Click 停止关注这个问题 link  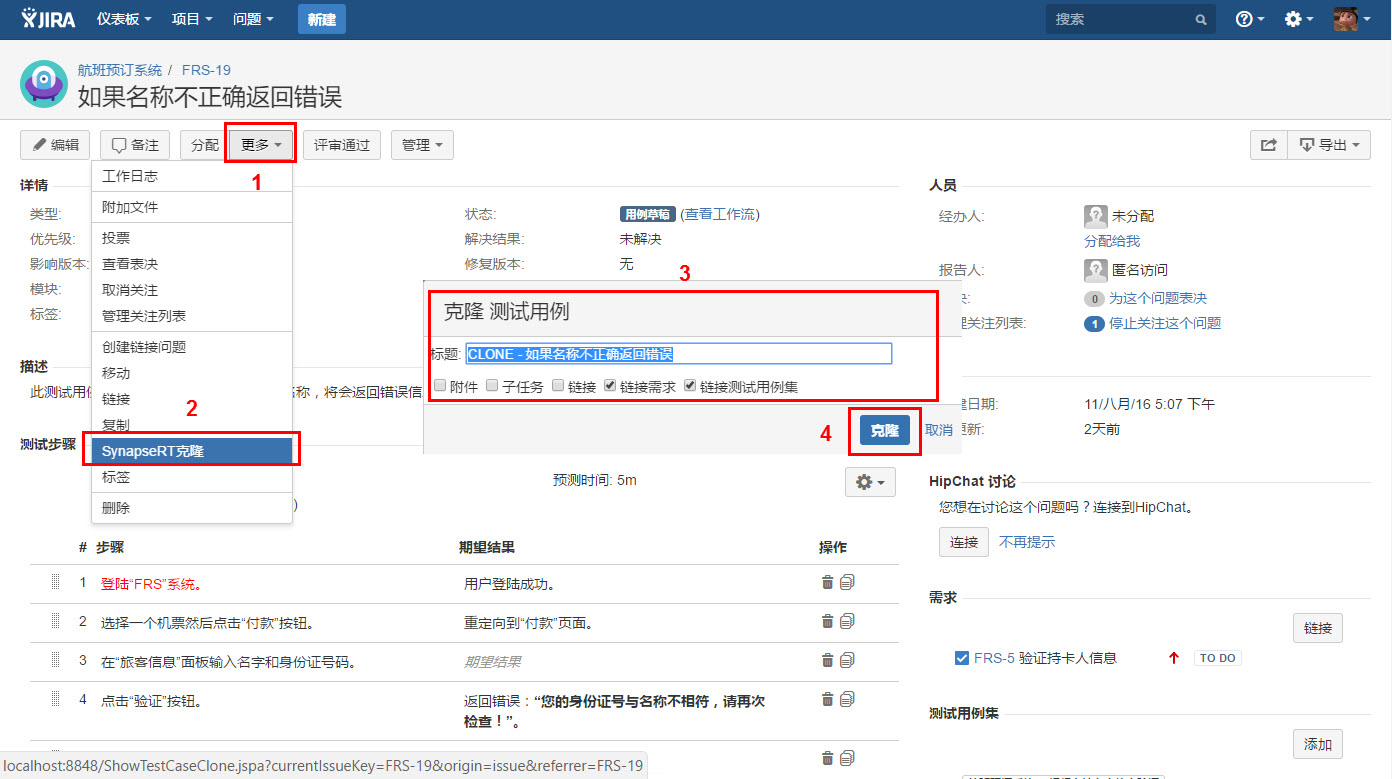[x=1165, y=323]
